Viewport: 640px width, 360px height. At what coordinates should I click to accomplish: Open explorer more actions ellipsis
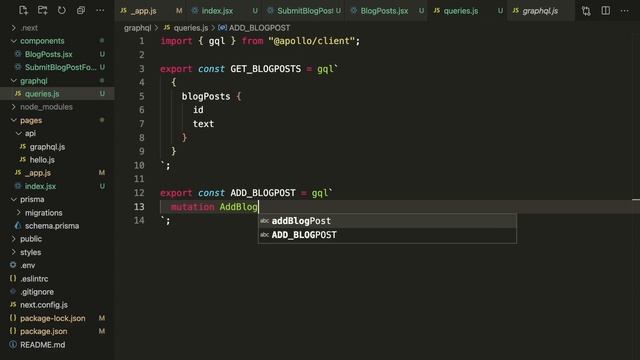click(x=100, y=10)
